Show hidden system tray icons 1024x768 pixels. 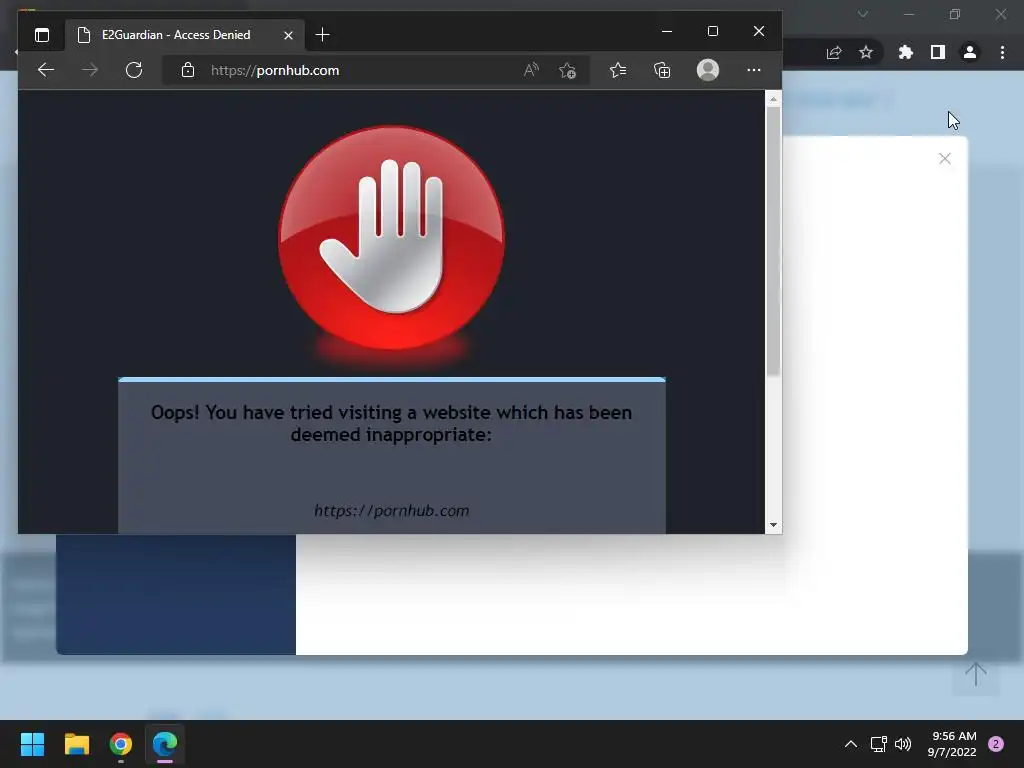pos(851,744)
